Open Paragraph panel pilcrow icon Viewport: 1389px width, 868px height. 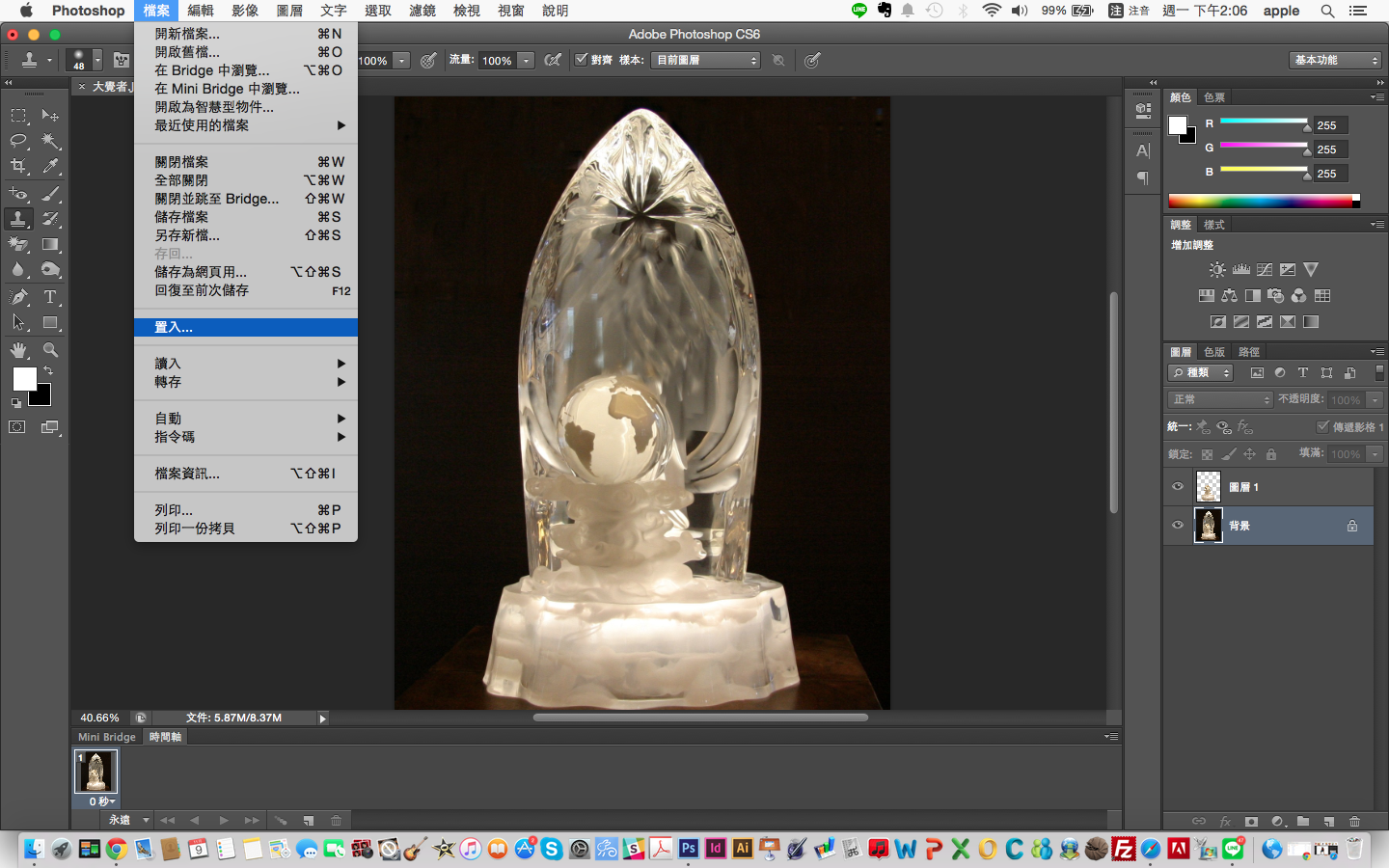(x=1143, y=177)
